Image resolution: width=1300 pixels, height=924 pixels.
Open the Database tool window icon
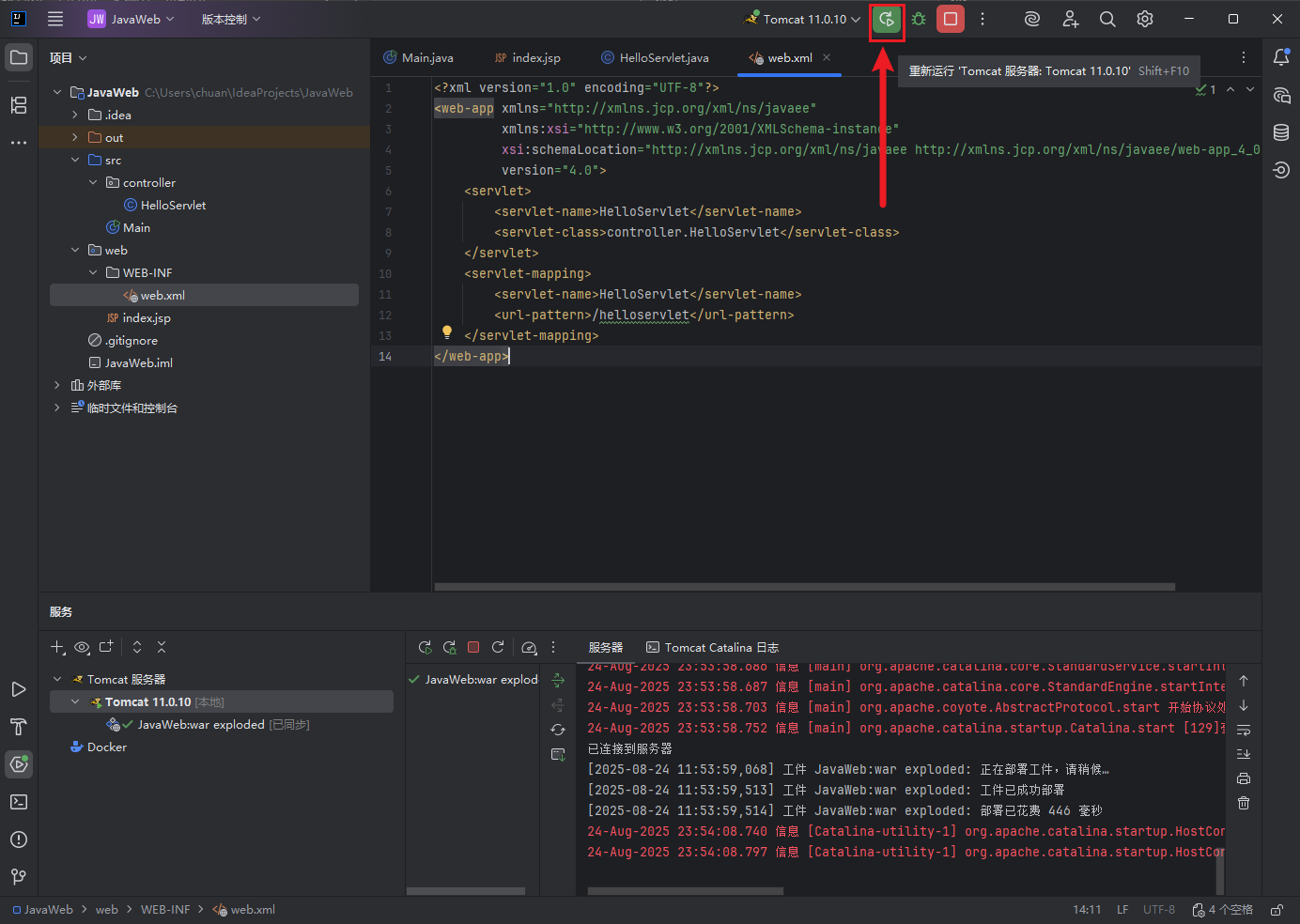[x=1281, y=132]
